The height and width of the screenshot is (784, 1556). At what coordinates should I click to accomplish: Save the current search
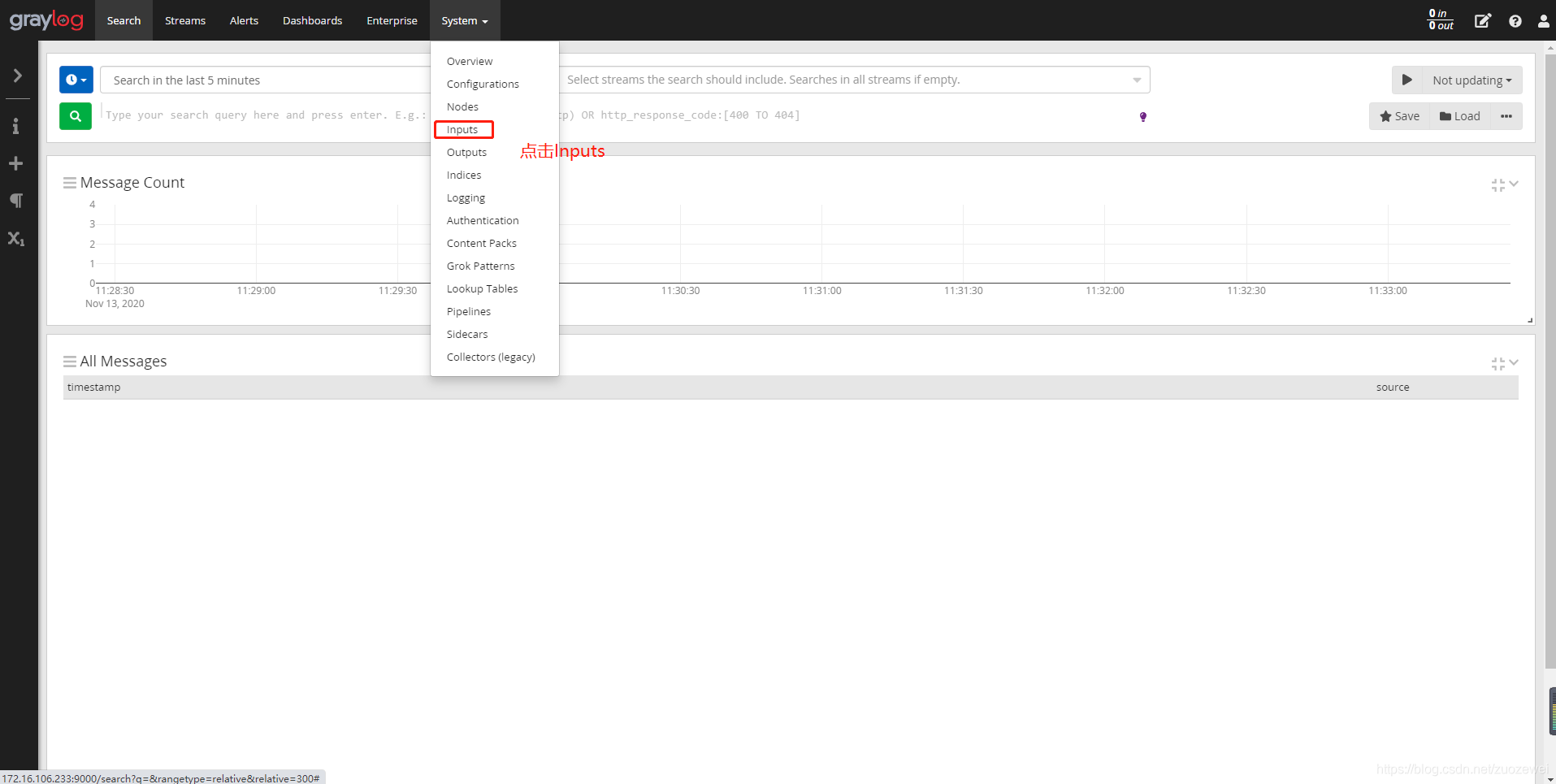tap(1399, 116)
